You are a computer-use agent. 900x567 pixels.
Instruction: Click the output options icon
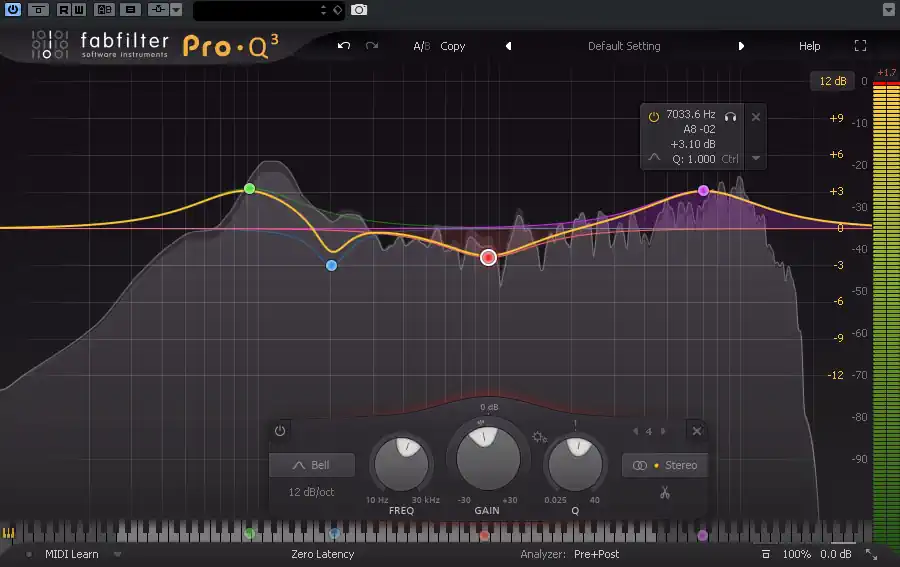(766, 554)
